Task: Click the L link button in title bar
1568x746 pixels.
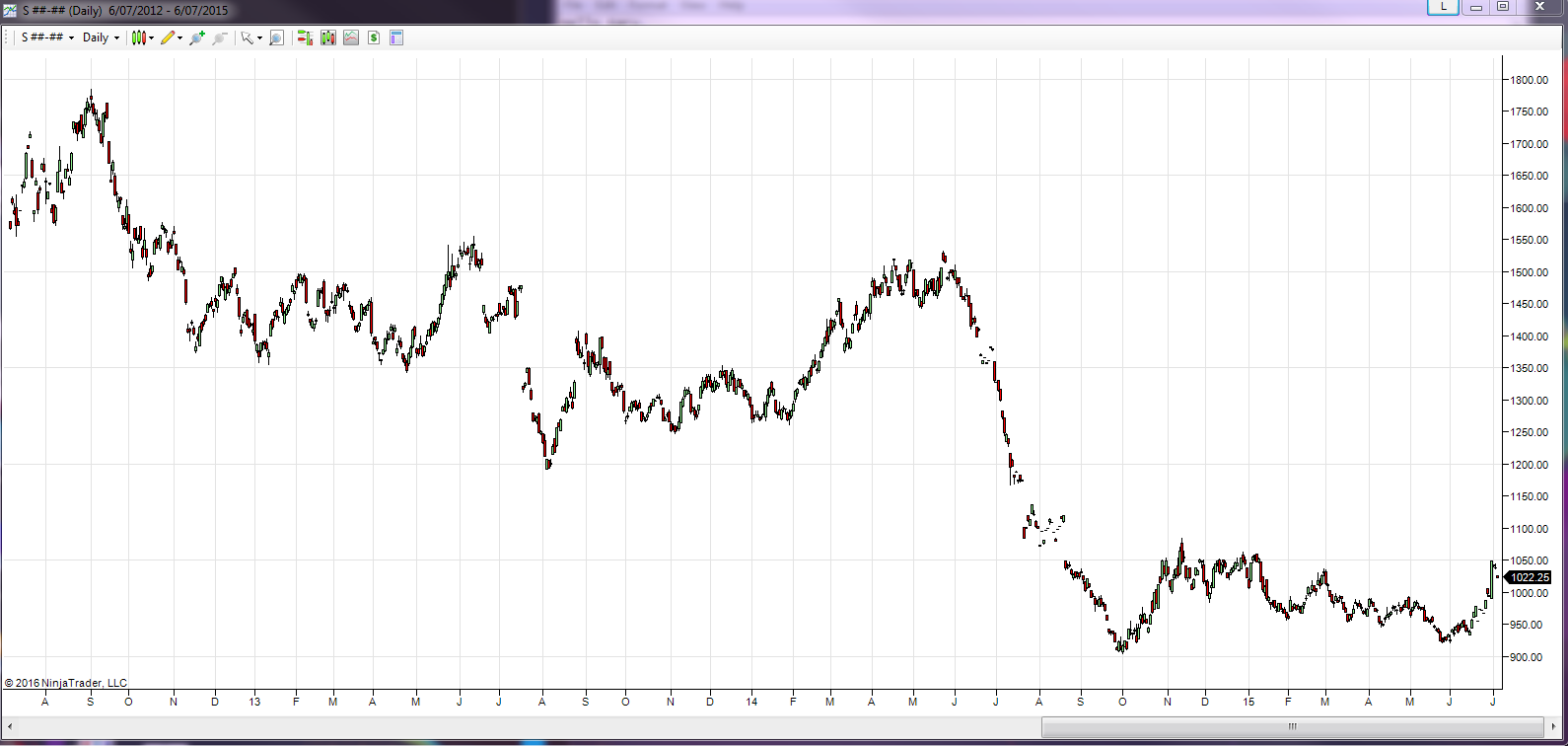Action: coord(1444,6)
